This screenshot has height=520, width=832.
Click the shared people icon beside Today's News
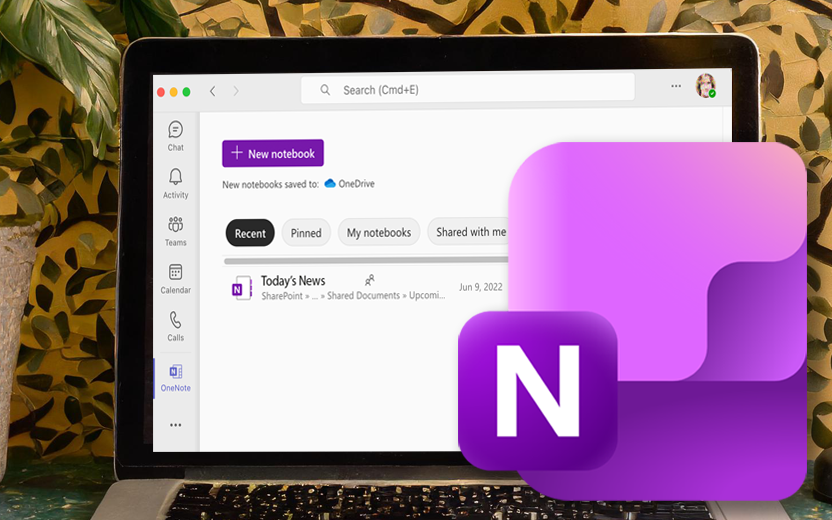[x=369, y=280]
